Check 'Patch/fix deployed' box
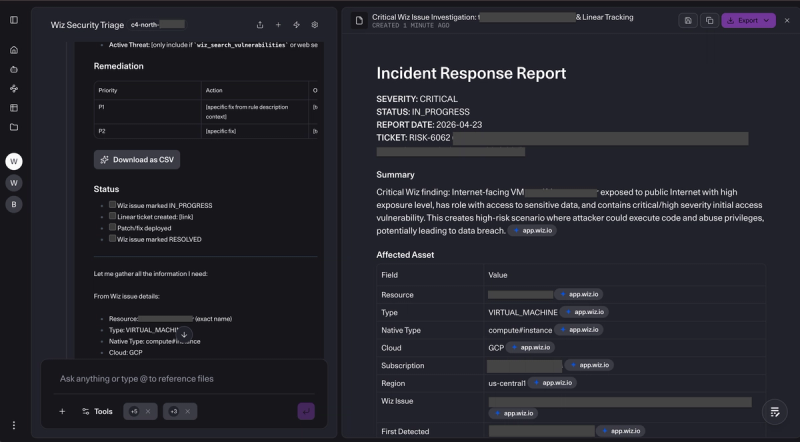Image resolution: width=800 pixels, height=442 pixels. pos(112,227)
